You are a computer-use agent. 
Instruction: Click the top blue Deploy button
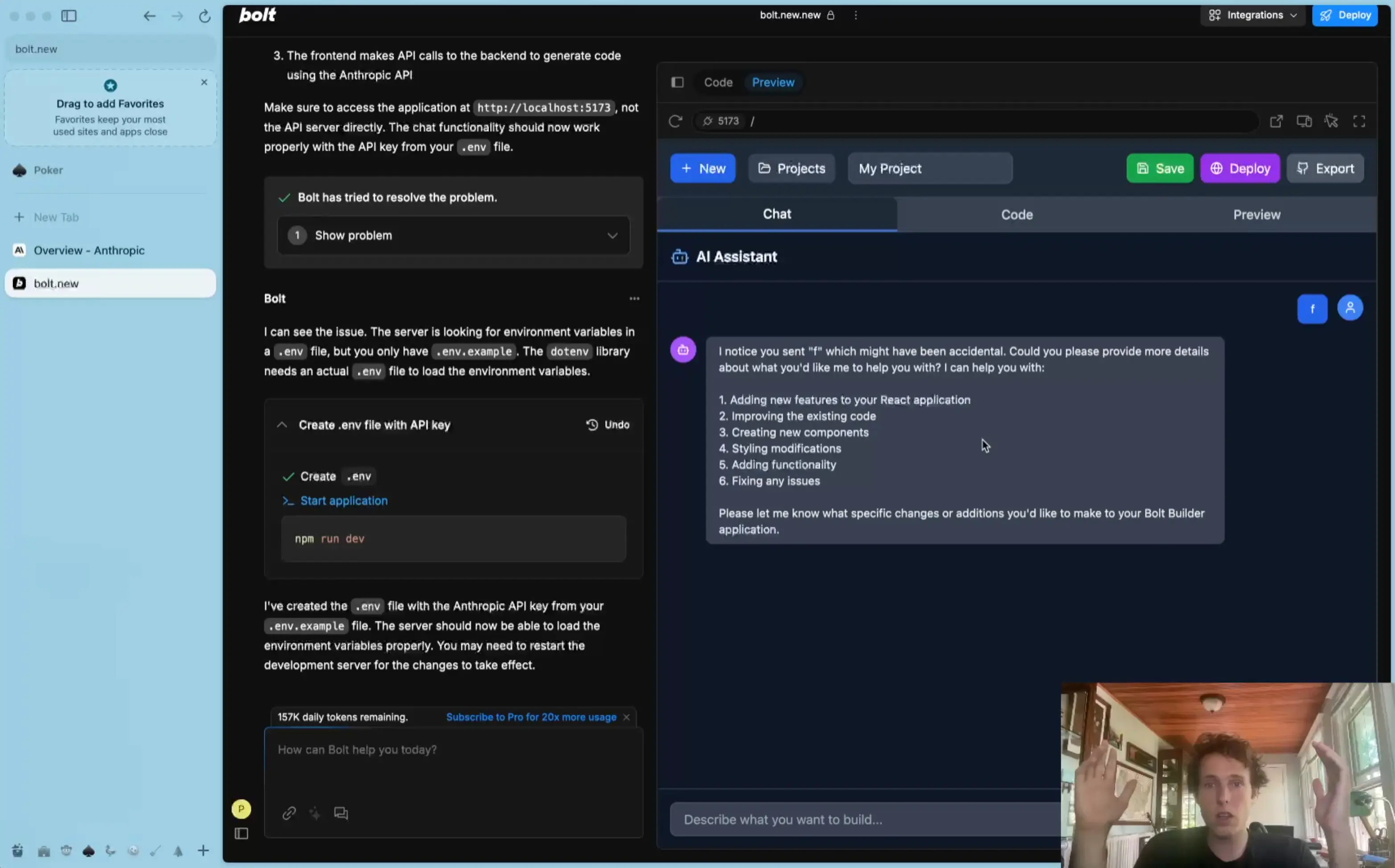[x=1345, y=16]
